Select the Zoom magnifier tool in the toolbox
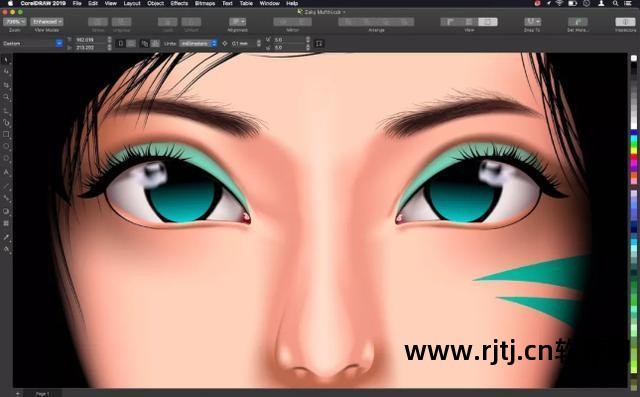The height and width of the screenshot is (397, 640). click(x=6, y=97)
